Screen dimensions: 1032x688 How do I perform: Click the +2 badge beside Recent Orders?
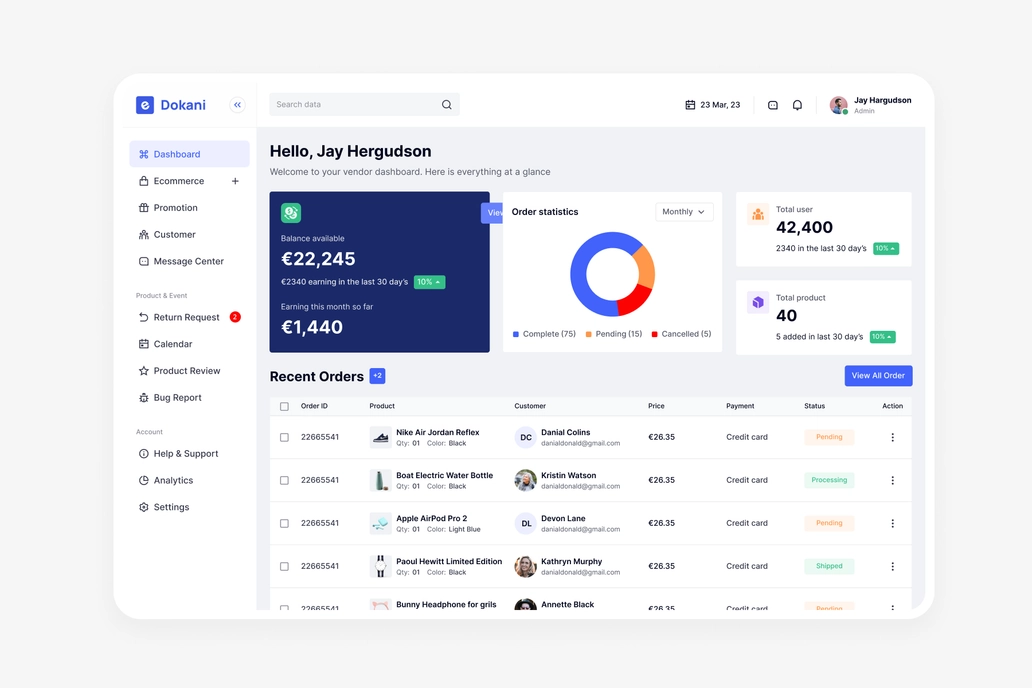pos(377,376)
